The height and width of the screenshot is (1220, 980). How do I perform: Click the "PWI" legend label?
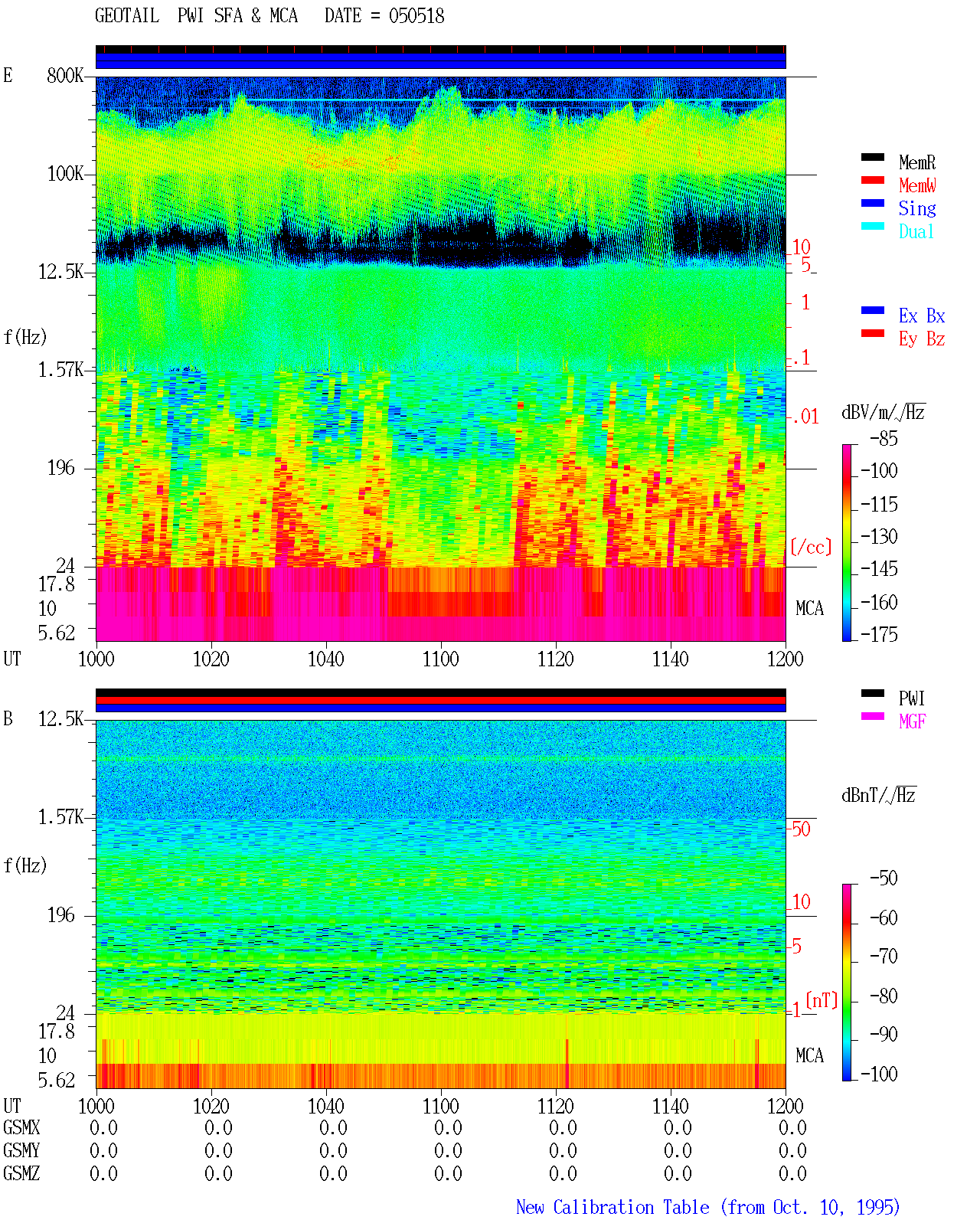912,698
